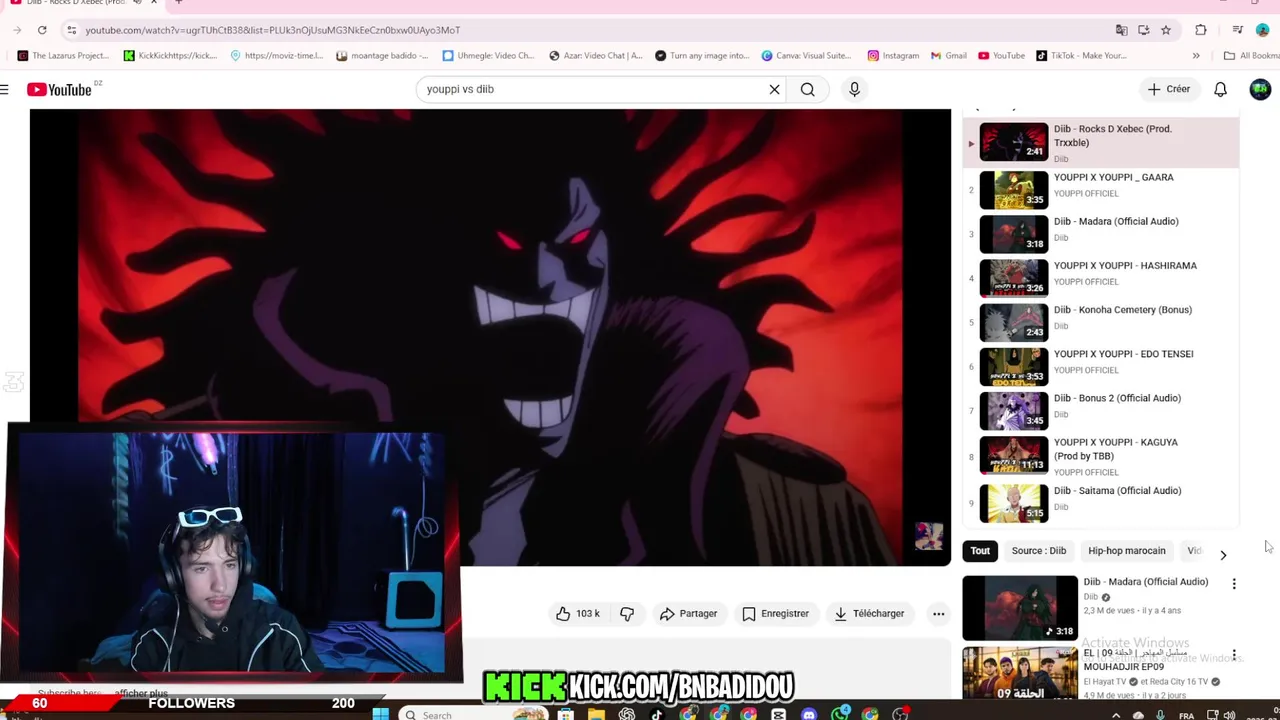
Task: Open YouTube notifications bell
Action: [1220, 89]
